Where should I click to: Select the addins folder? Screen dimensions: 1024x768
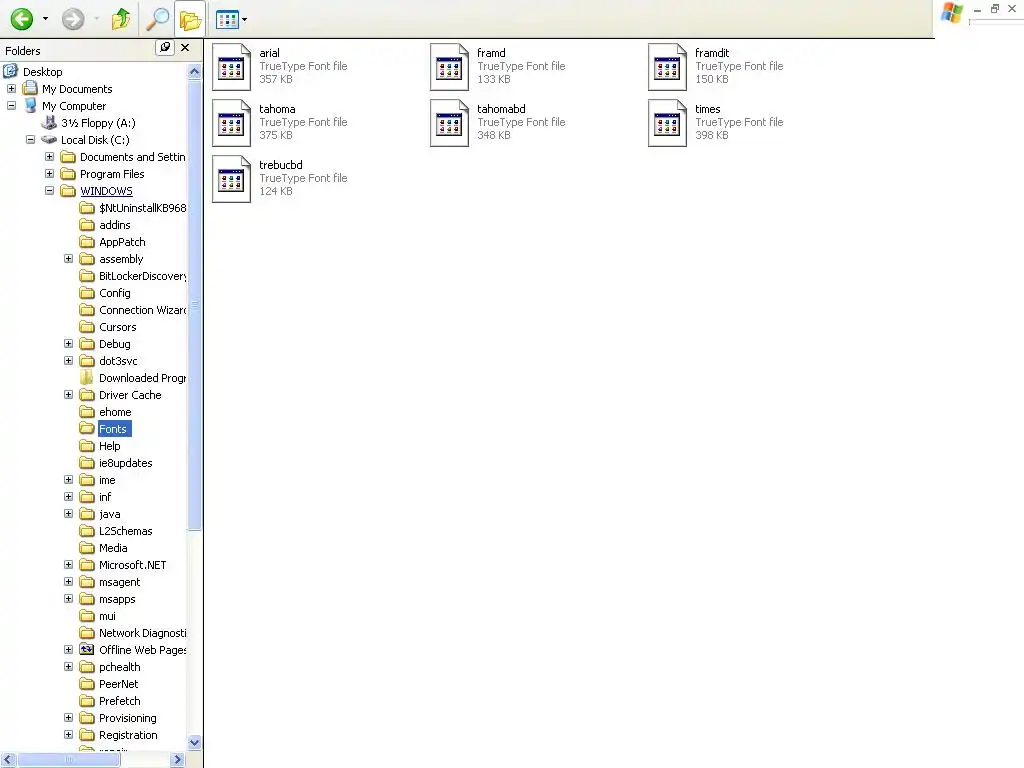click(x=115, y=225)
